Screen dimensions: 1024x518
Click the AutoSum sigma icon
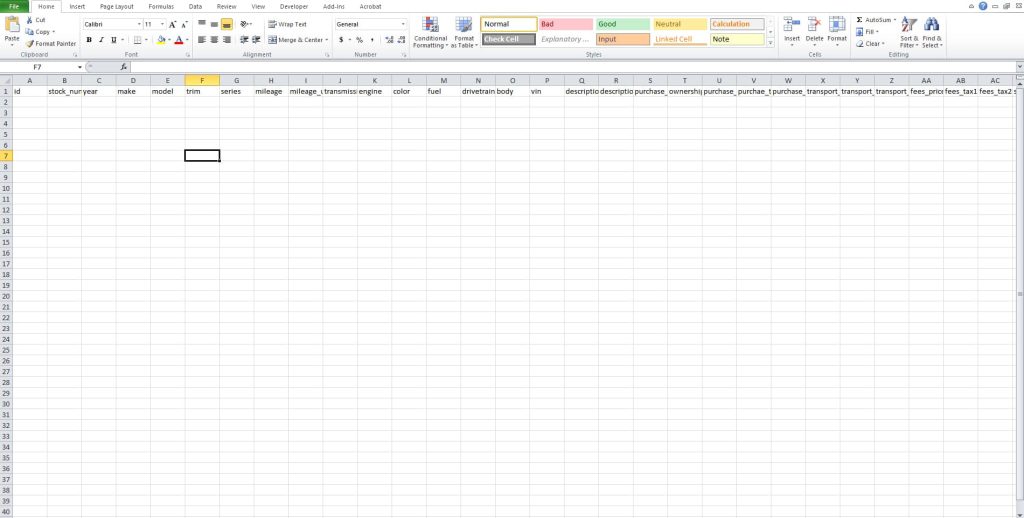pyautogui.click(x=859, y=20)
